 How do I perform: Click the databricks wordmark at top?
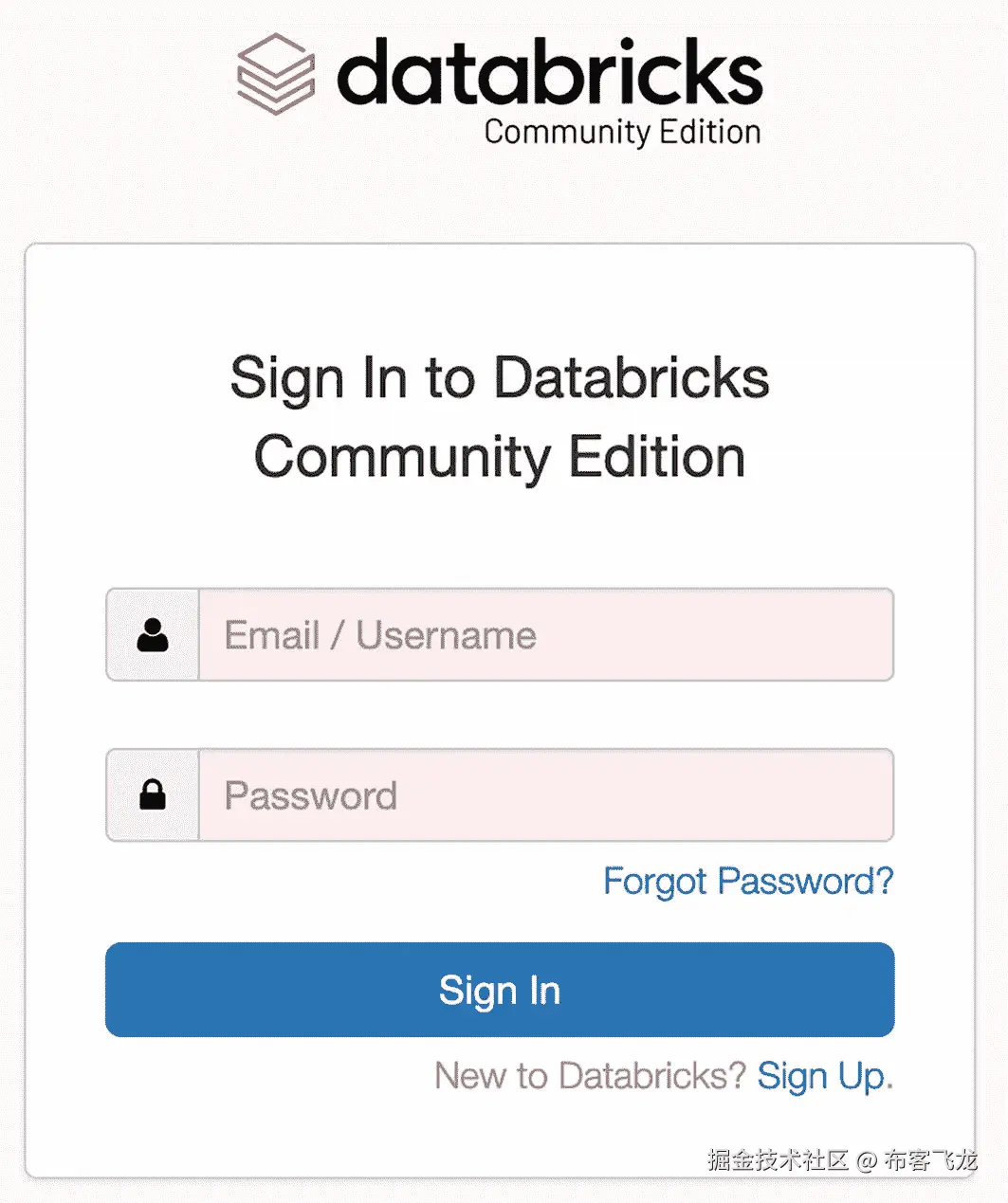click(549, 73)
